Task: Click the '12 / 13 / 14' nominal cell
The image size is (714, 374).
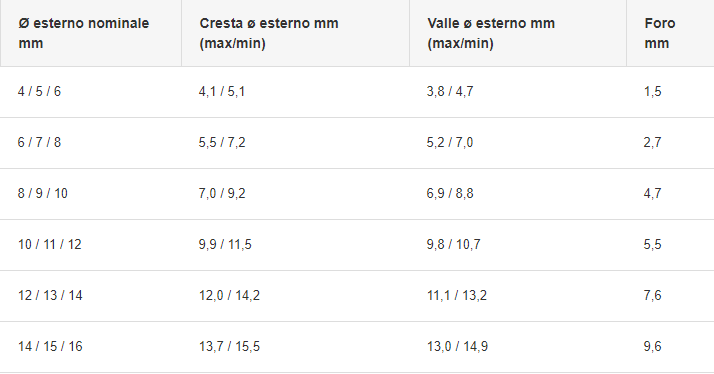Action: click(50, 296)
